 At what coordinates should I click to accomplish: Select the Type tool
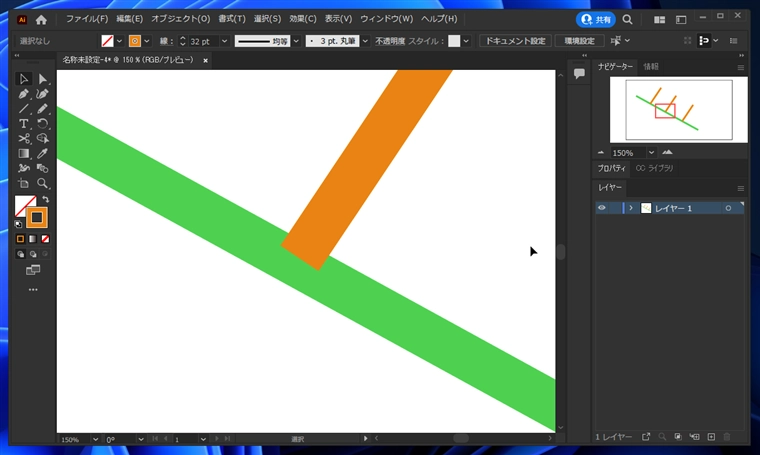[x=23, y=124]
